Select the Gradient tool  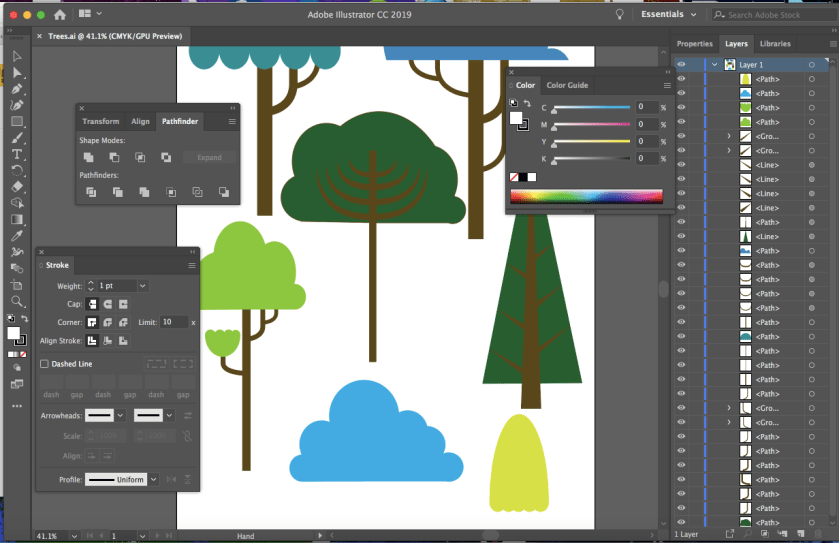click(x=17, y=219)
